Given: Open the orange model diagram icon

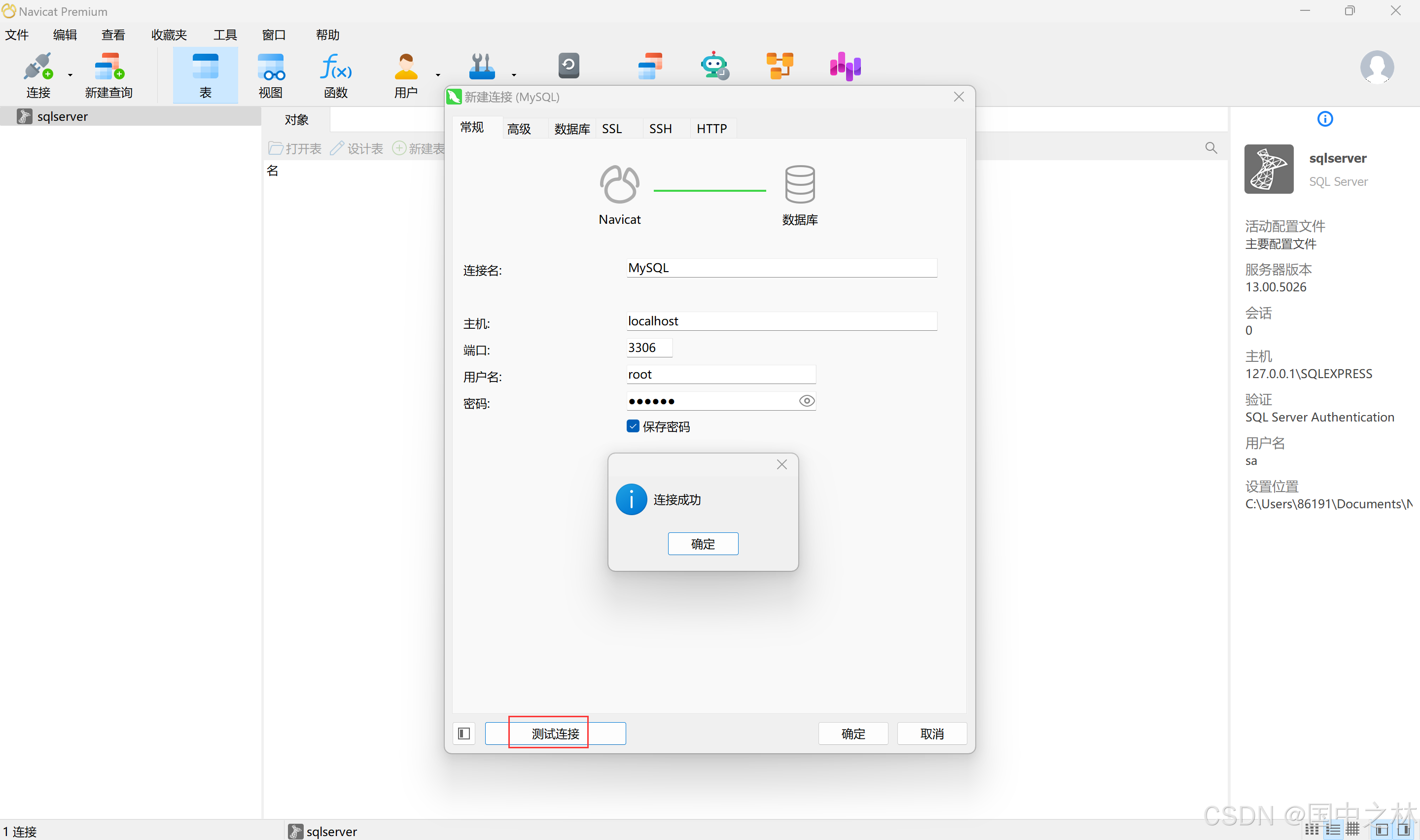Looking at the screenshot, I should (780, 66).
